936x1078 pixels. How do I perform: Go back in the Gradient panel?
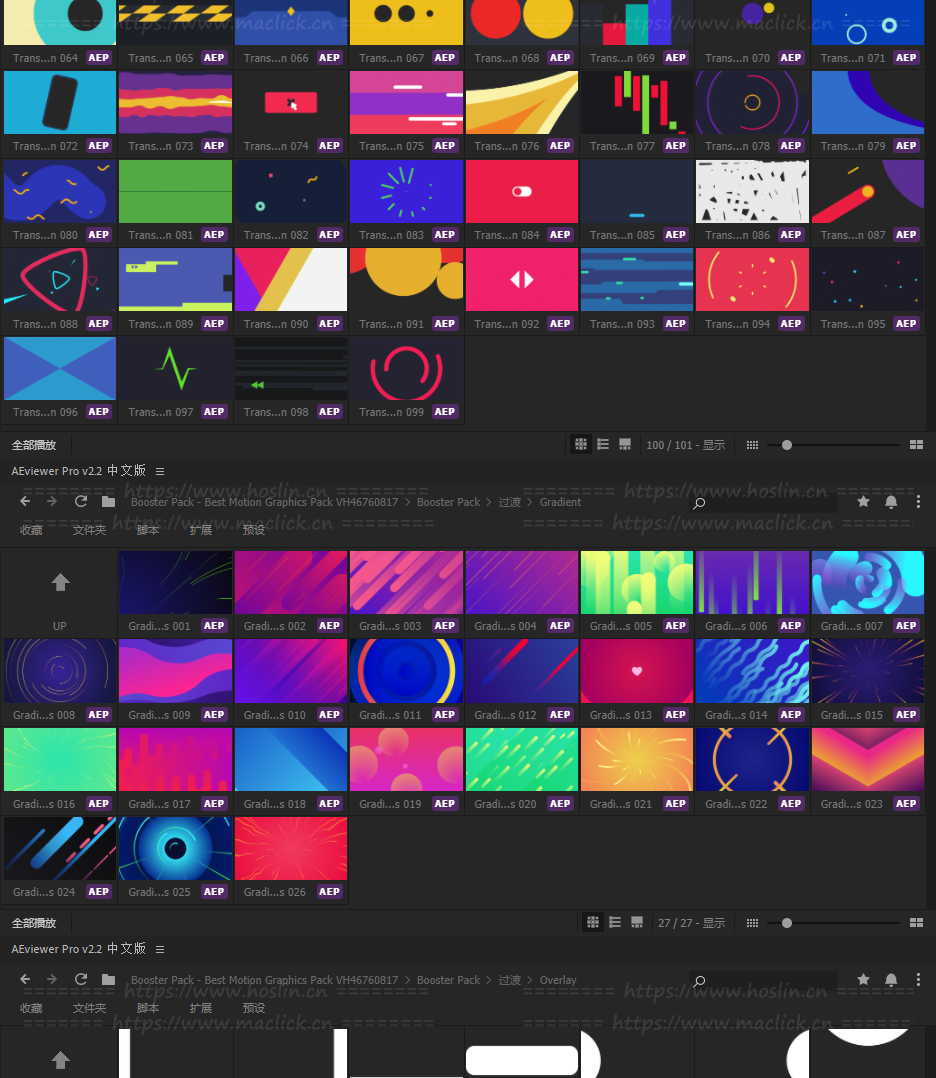click(25, 501)
